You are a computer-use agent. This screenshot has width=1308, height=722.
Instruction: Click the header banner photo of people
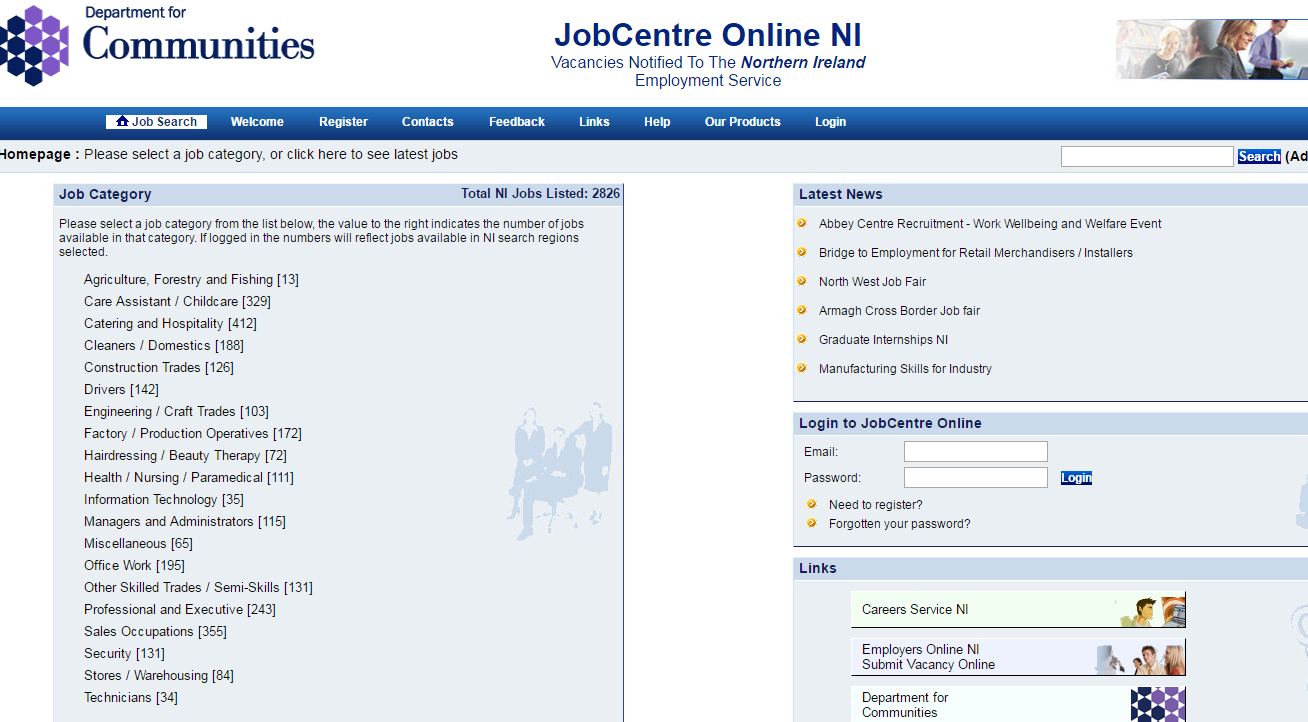click(1212, 49)
